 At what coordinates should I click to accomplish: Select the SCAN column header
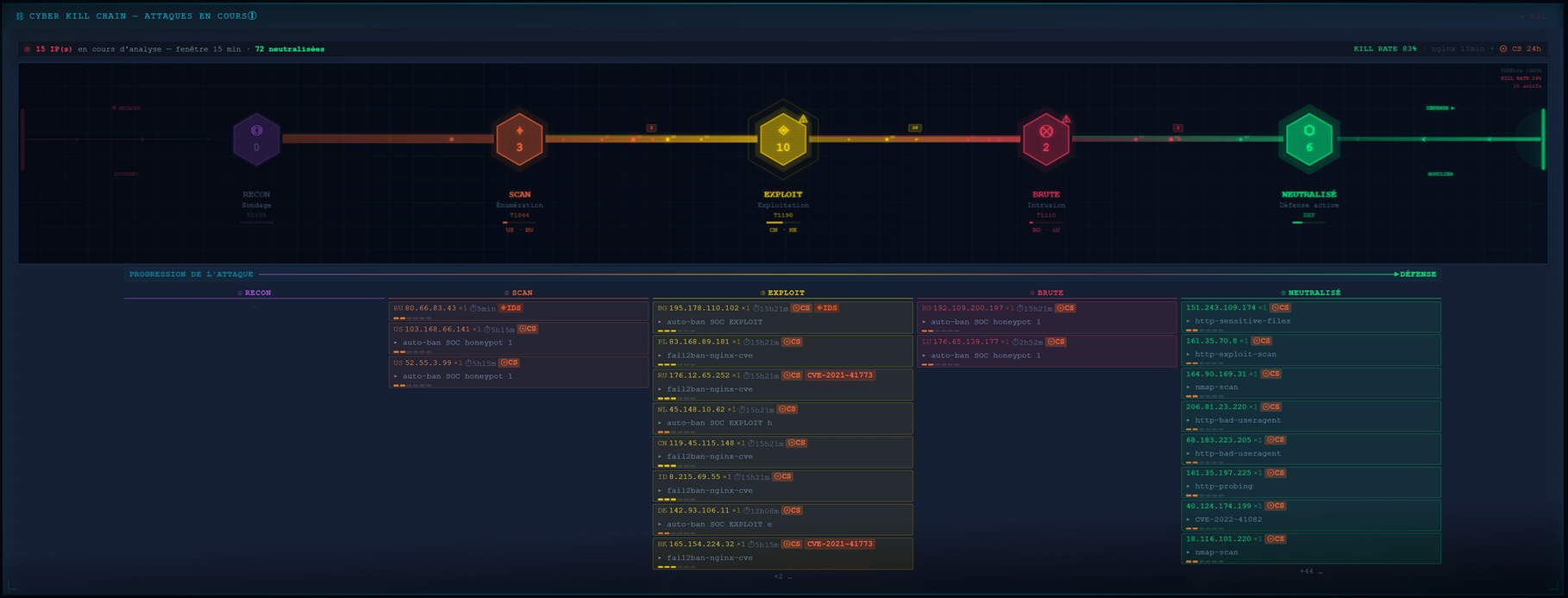[x=518, y=293]
